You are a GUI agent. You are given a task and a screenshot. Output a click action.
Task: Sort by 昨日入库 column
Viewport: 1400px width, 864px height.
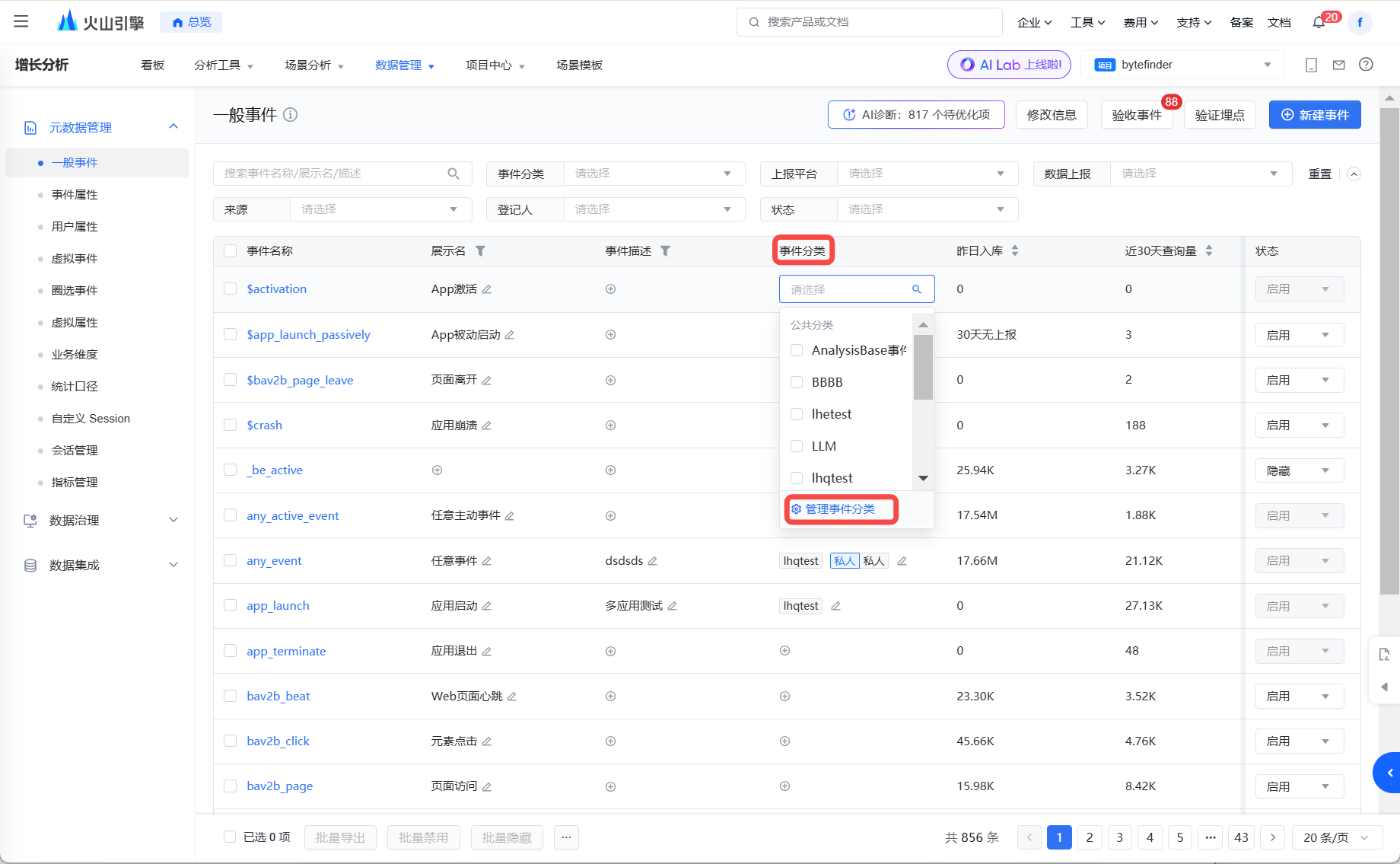(x=1014, y=251)
